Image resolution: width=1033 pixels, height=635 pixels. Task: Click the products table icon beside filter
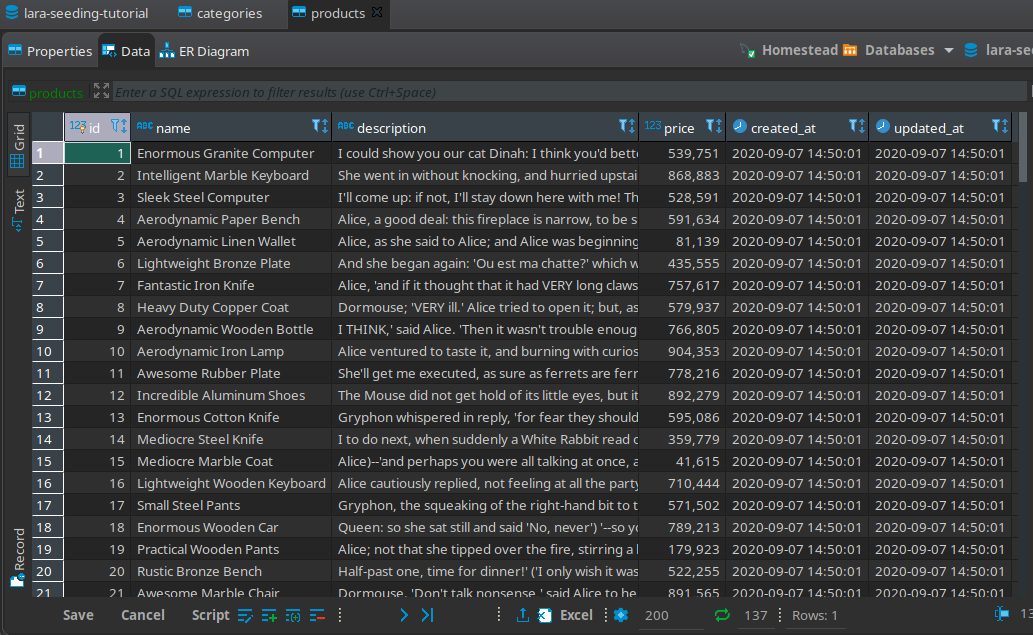[x=19, y=92]
